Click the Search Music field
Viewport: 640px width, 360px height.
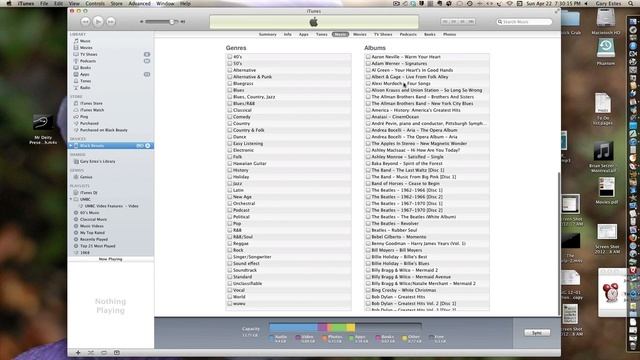click(524, 22)
